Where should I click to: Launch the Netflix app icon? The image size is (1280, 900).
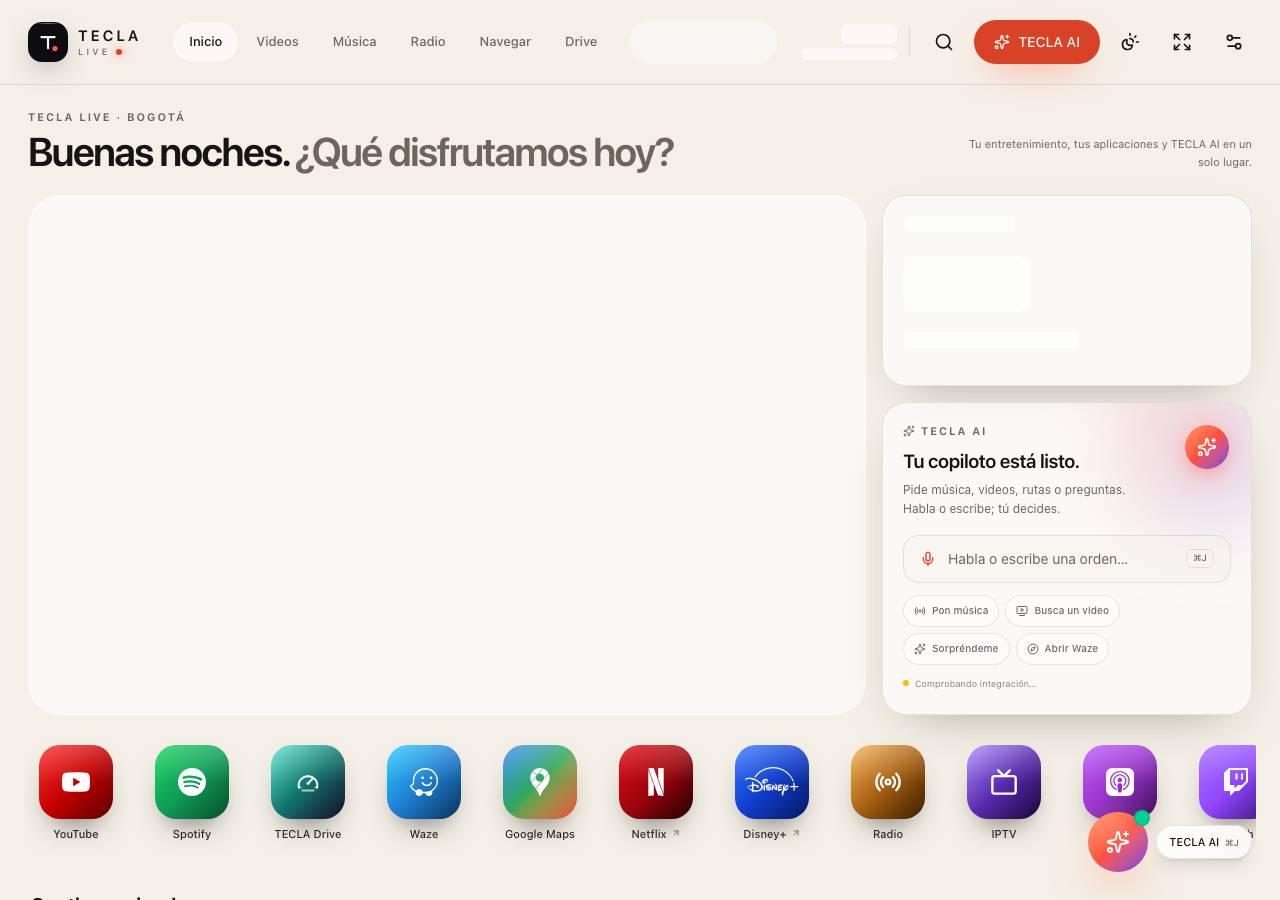coord(656,782)
